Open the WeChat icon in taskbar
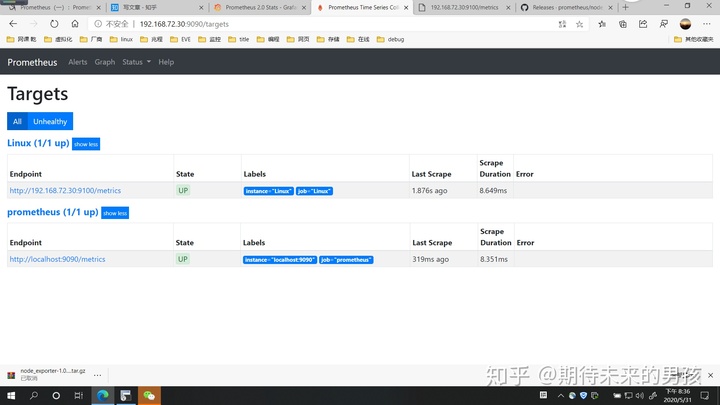 [x=149, y=395]
